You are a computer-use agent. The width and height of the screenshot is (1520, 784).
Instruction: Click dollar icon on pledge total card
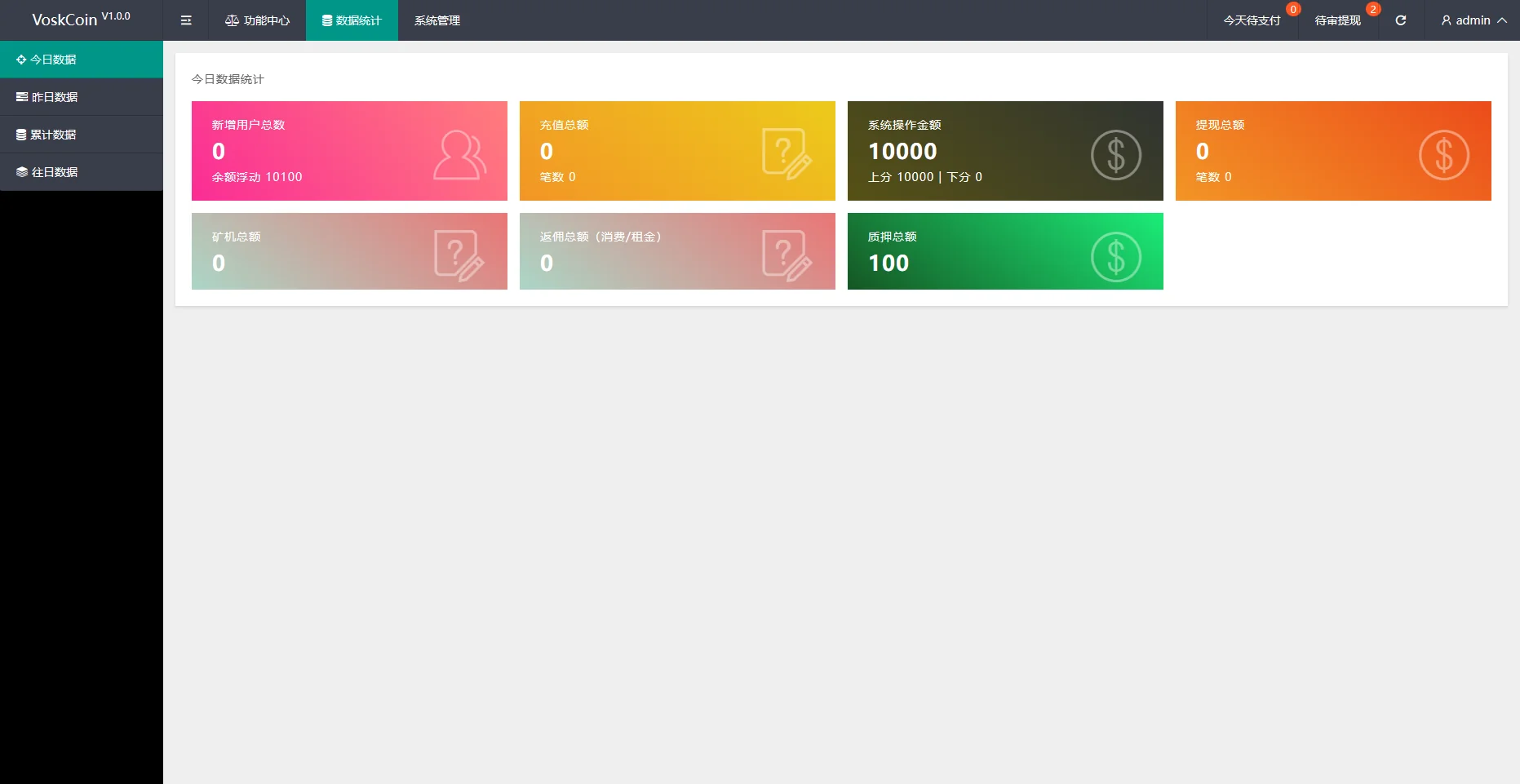tap(1115, 257)
